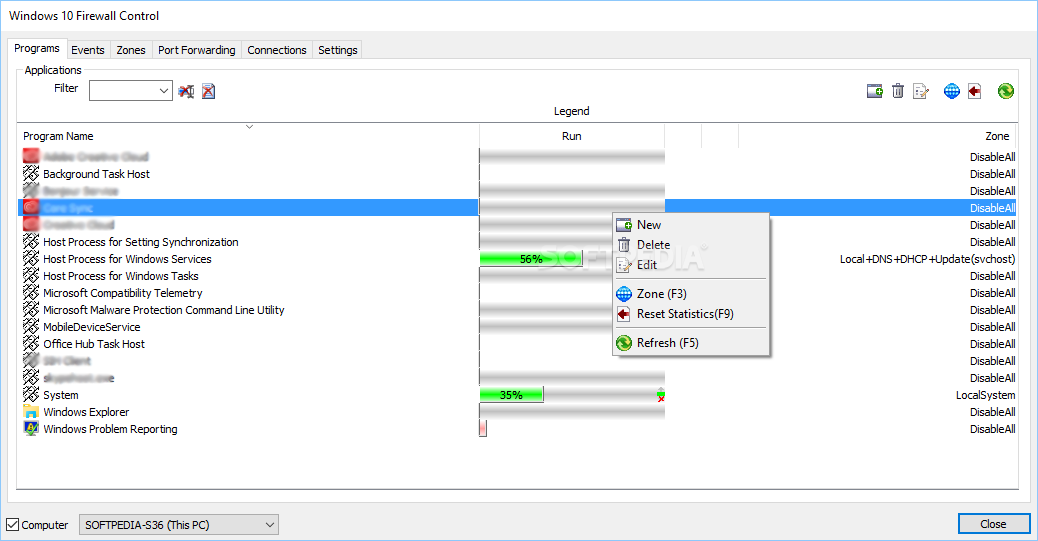Switch to the Events tab
The image size is (1038, 541).
pyautogui.click(x=87, y=50)
